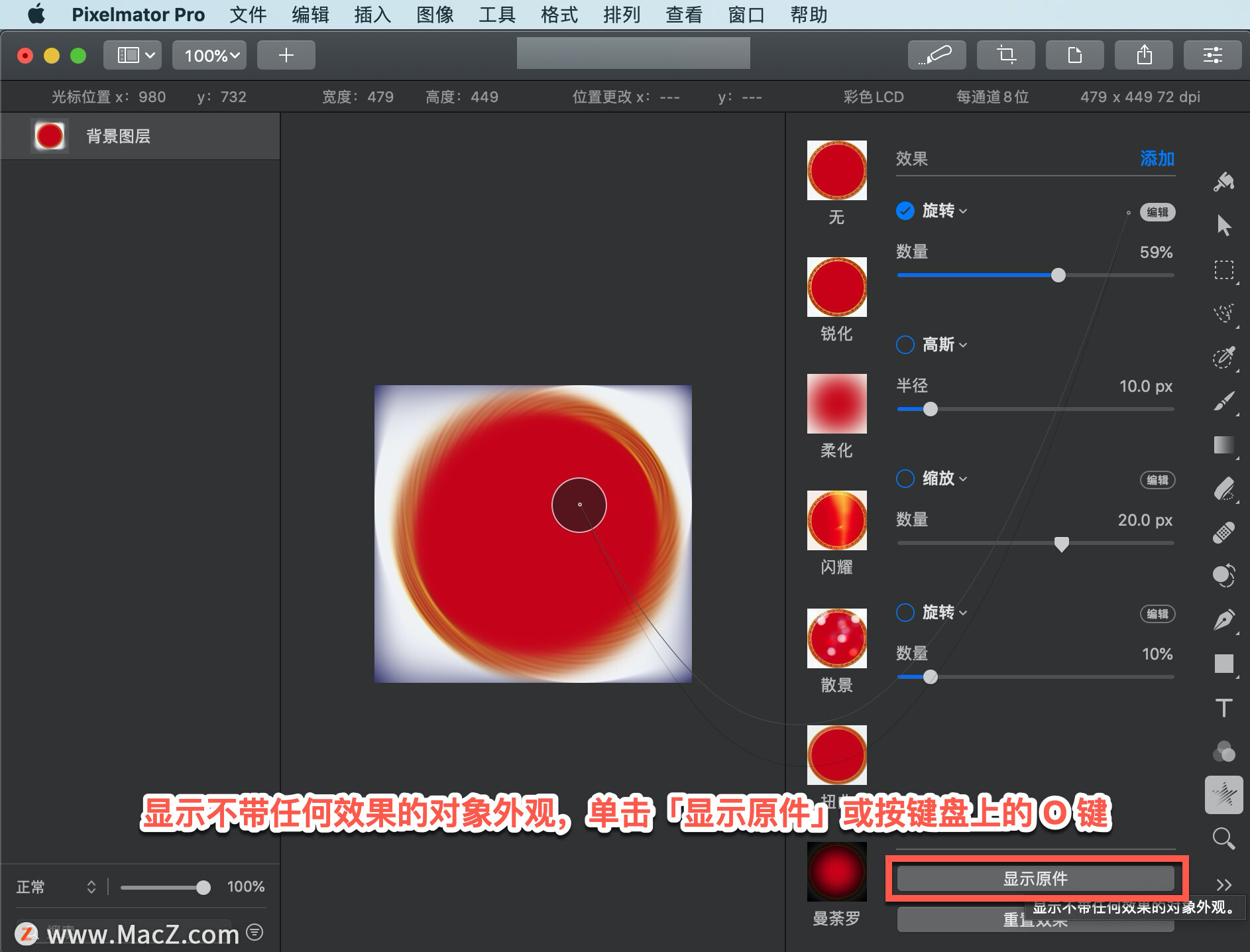Click the document toolbar icon
1250x952 pixels.
pos(1074,55)
